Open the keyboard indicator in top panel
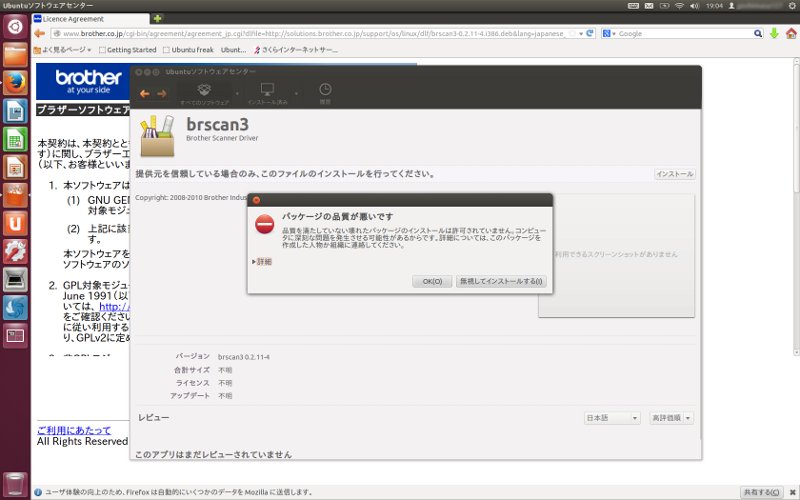 (x=633, y=6)
